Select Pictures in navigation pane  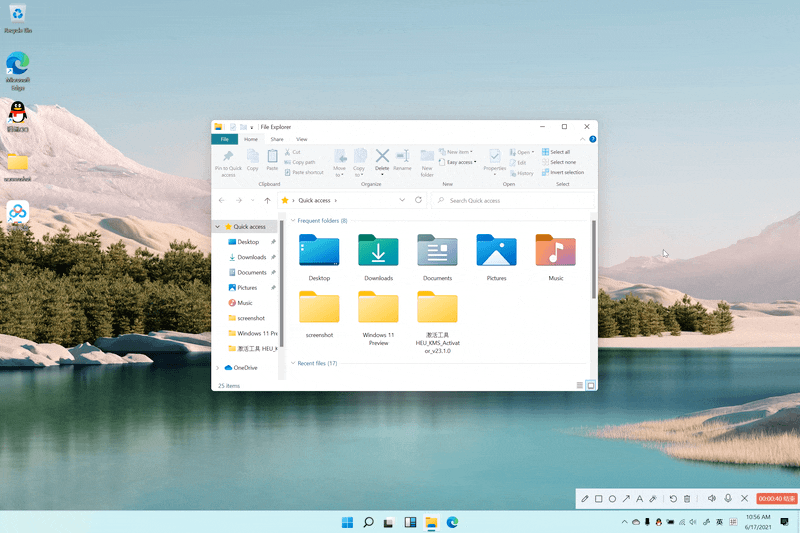click(x=247, y=288)
